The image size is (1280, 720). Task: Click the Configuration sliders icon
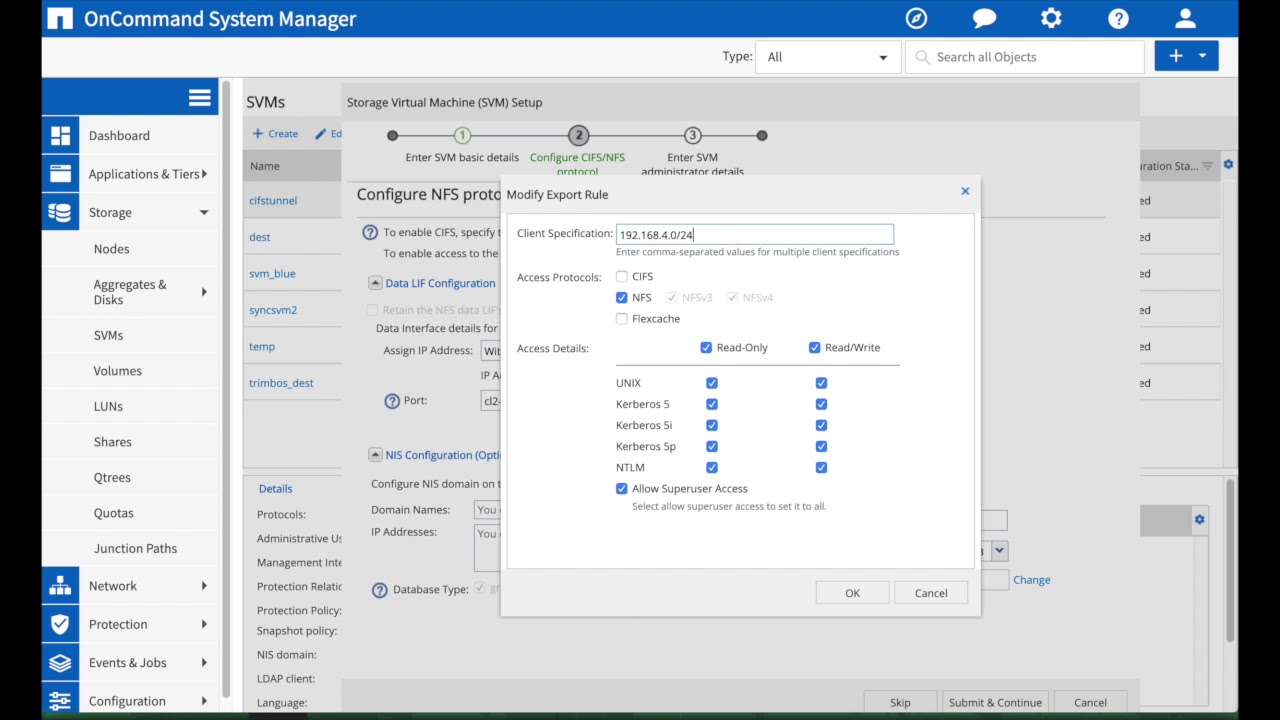(60, 701)
